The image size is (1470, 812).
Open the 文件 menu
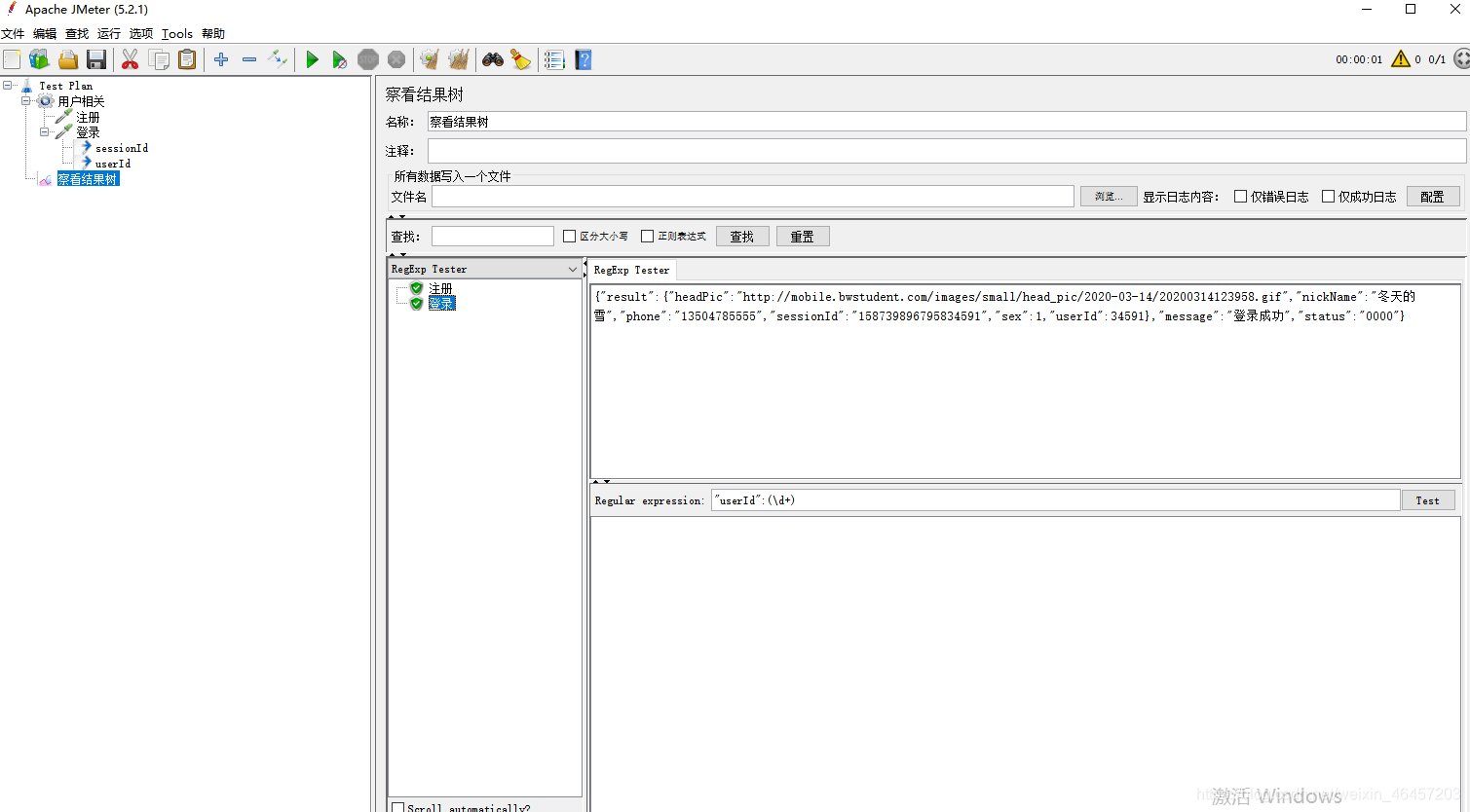[x=13, y=34]
